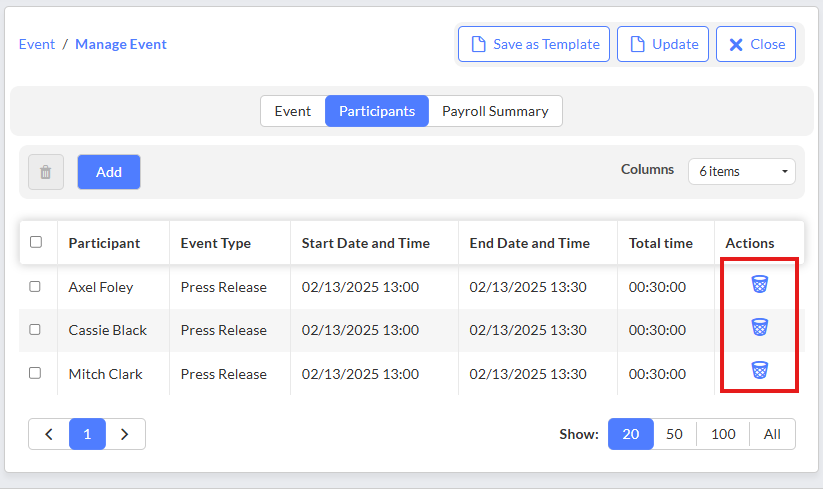This screenshot has width=823, height=494.
Task: Tick the Mitch Clark row checkbox
Action: pos(35,373)
